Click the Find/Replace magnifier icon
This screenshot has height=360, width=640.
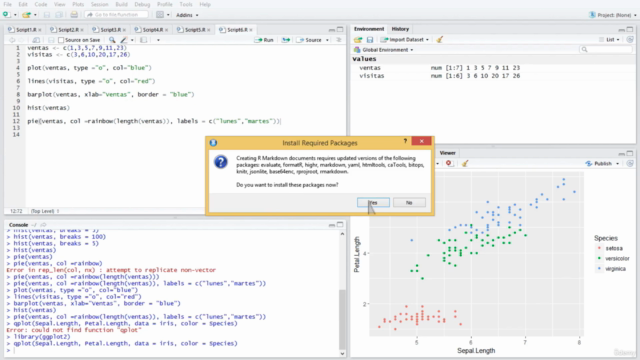coord(112,40)
